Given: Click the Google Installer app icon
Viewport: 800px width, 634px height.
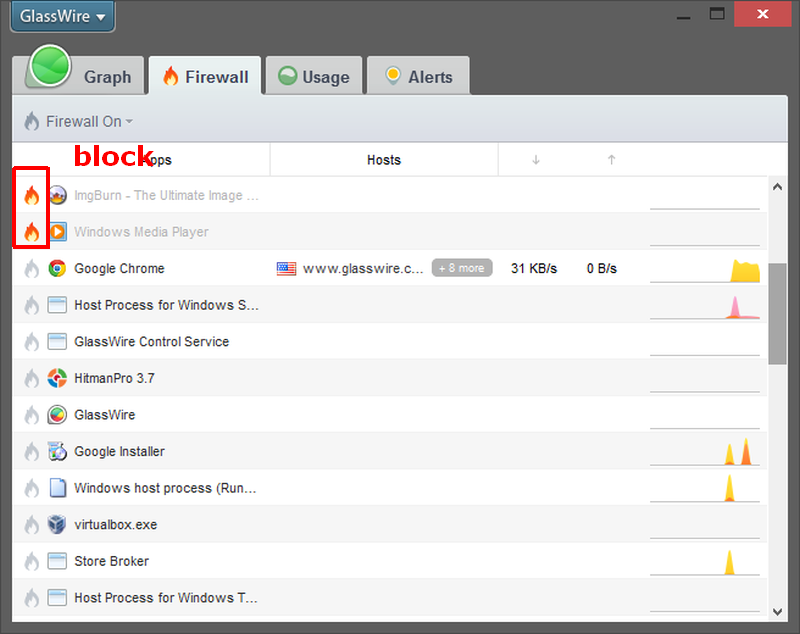Looking at the screenshot, I should [57, 451].
